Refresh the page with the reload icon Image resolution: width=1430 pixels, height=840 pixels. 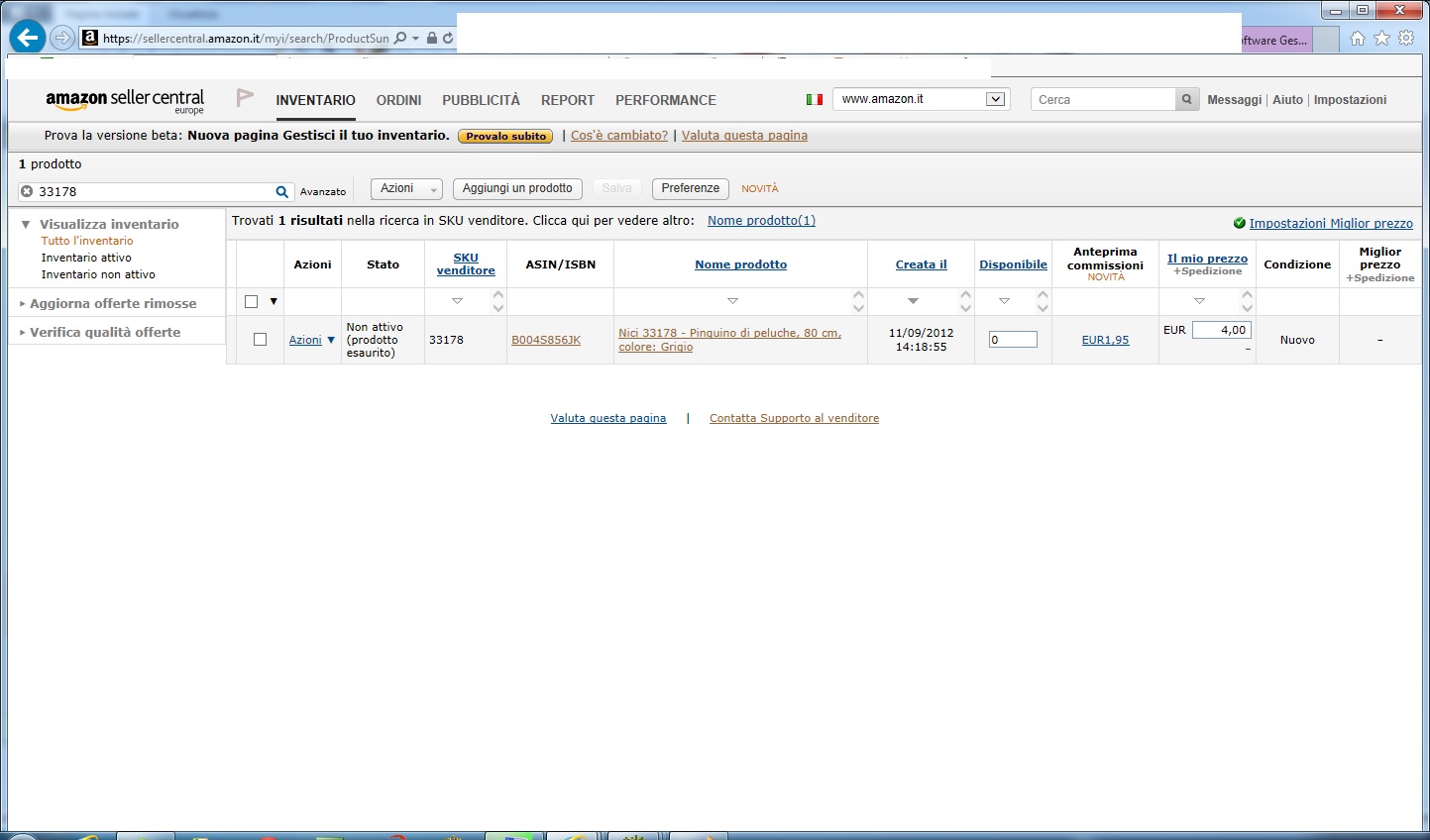448,39
